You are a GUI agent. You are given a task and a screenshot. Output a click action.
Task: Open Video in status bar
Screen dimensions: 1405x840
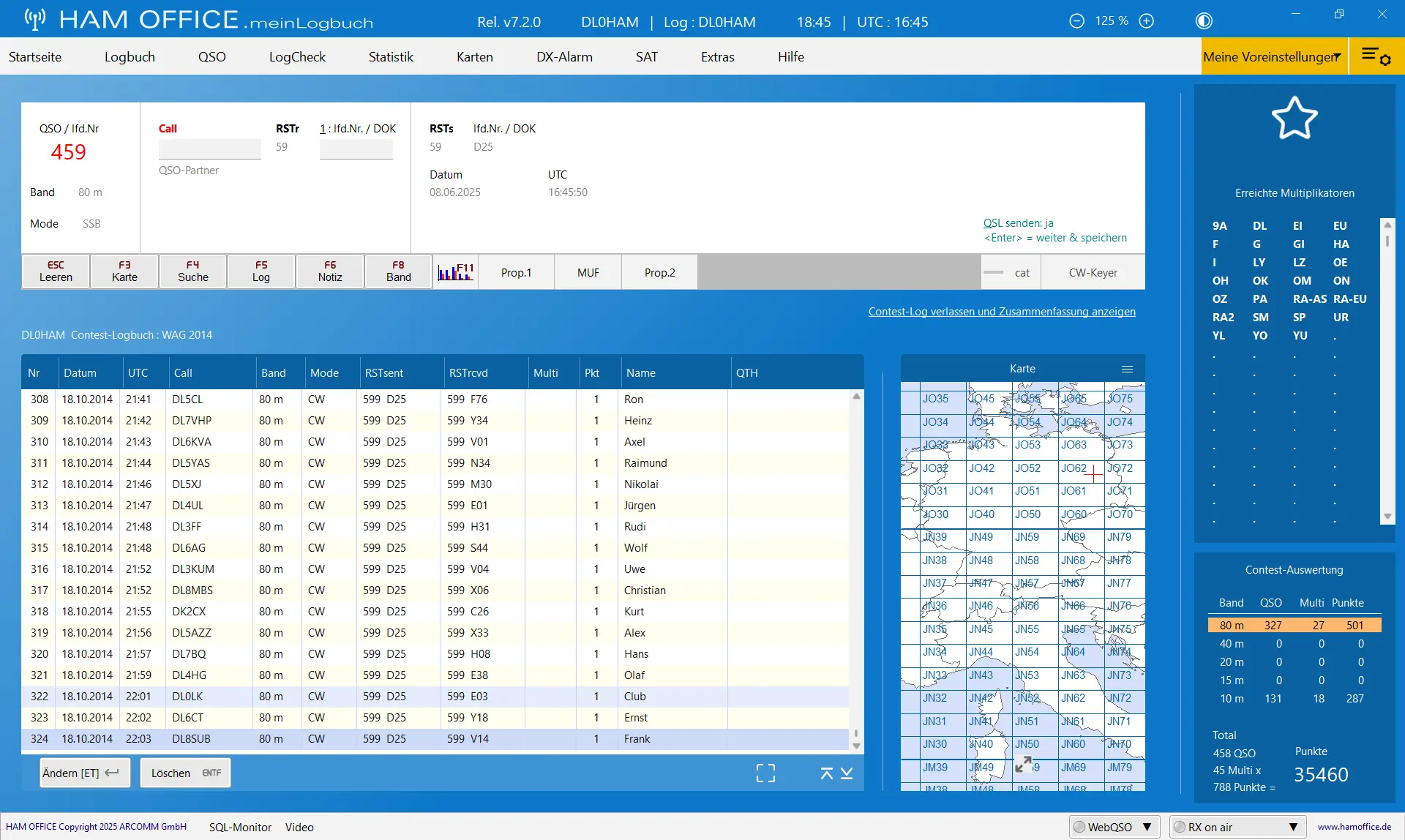(x=299, y=827)
